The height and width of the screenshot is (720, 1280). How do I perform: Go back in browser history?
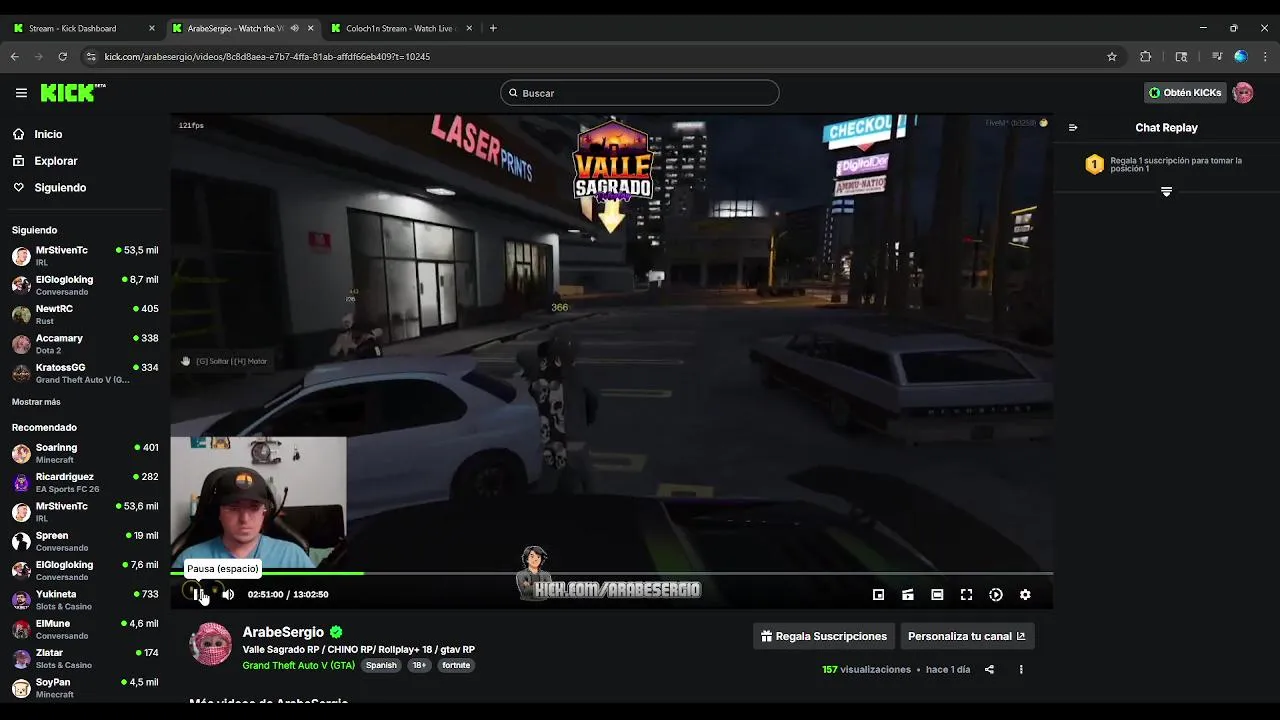pos(15,57)
